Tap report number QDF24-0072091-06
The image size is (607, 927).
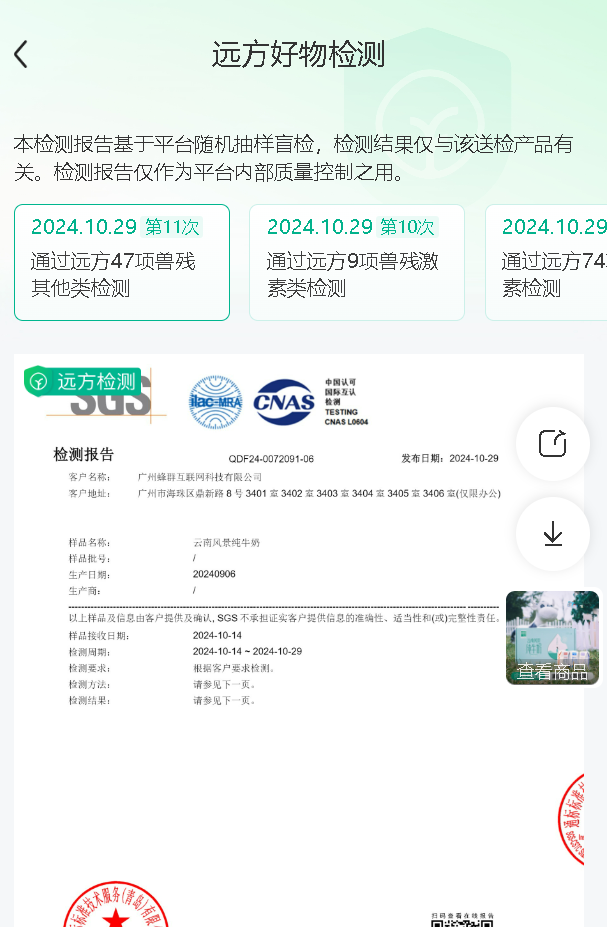tap(271, 459)
